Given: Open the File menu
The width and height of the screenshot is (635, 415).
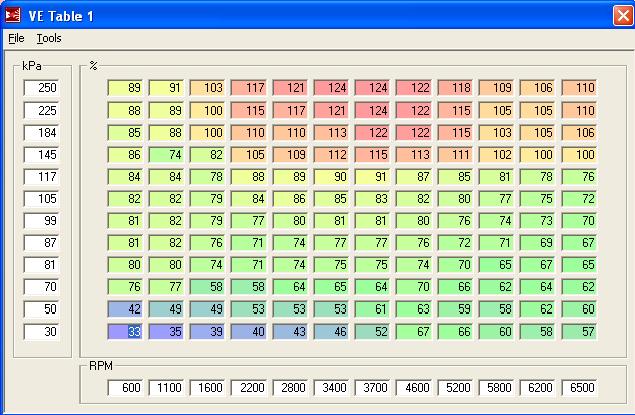Looking at the screenshot, I should pyautogui.click(x=16, y=38).
